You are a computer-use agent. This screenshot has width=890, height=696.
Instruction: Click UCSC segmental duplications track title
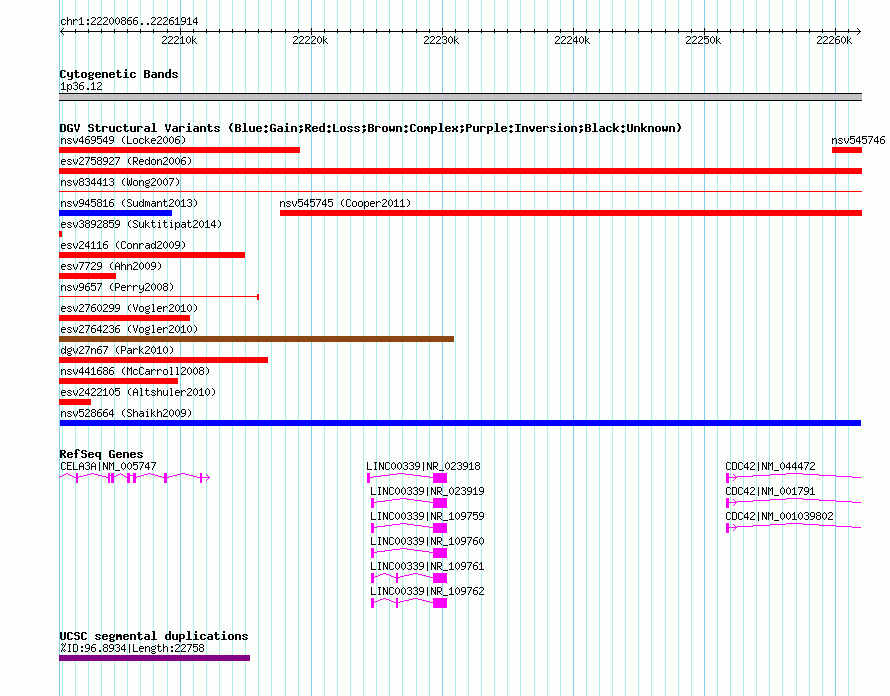click(154, 636)
